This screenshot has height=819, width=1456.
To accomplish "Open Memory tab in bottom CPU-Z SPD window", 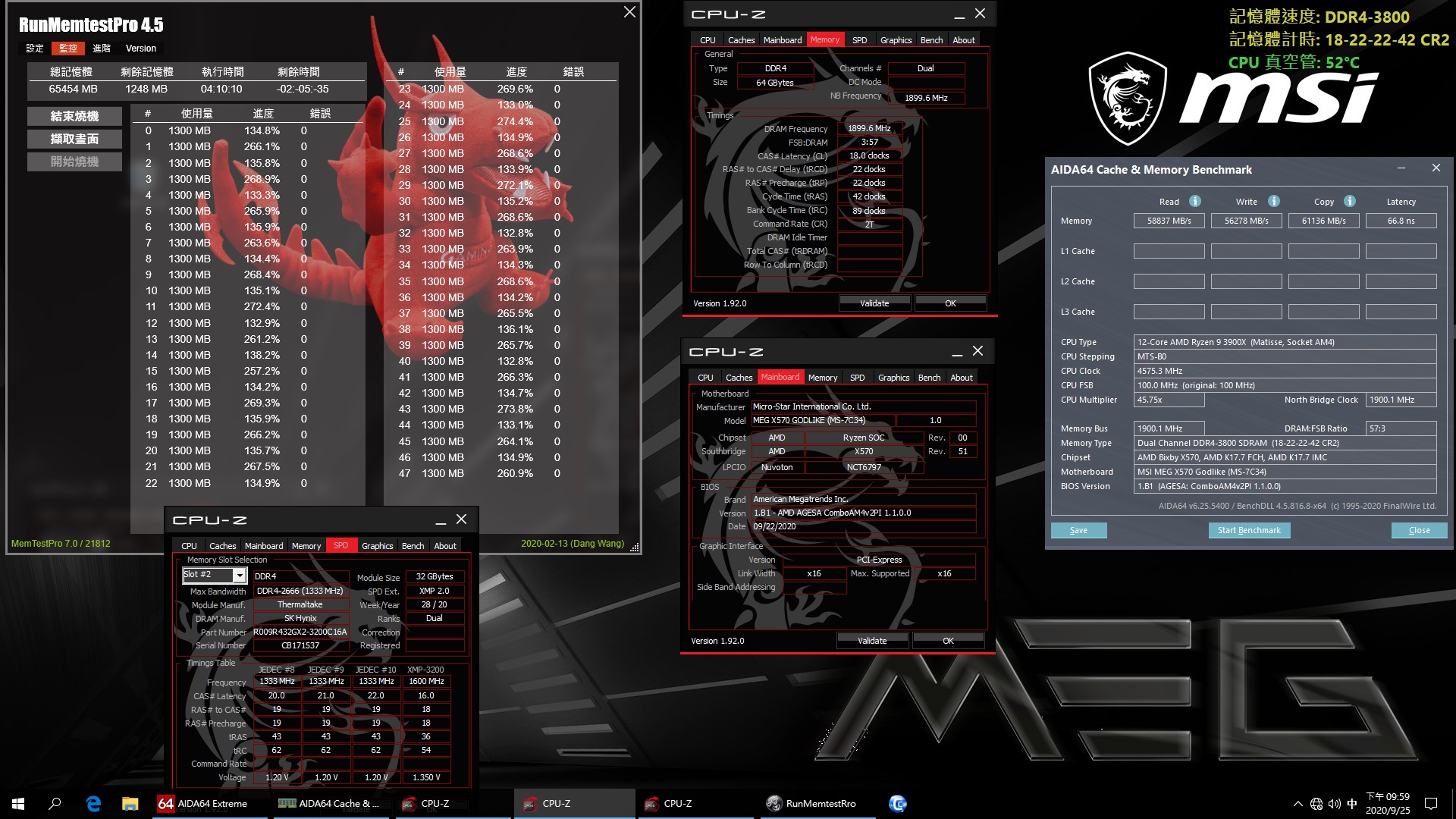I will [x=306, y=546].
